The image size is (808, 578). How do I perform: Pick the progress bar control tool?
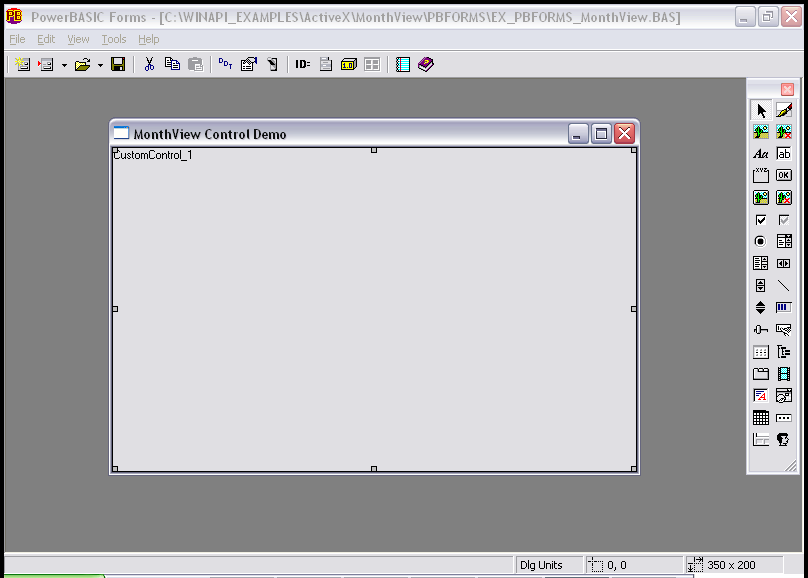(x=784, y=308)
